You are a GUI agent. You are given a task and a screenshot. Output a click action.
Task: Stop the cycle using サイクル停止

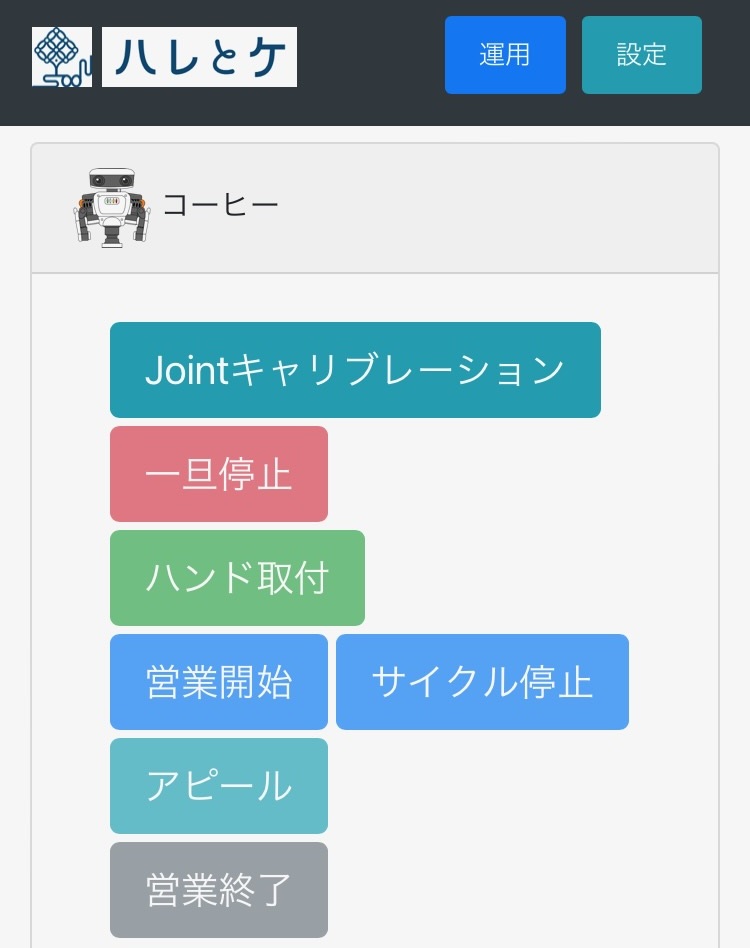click(x=482, y=682)
